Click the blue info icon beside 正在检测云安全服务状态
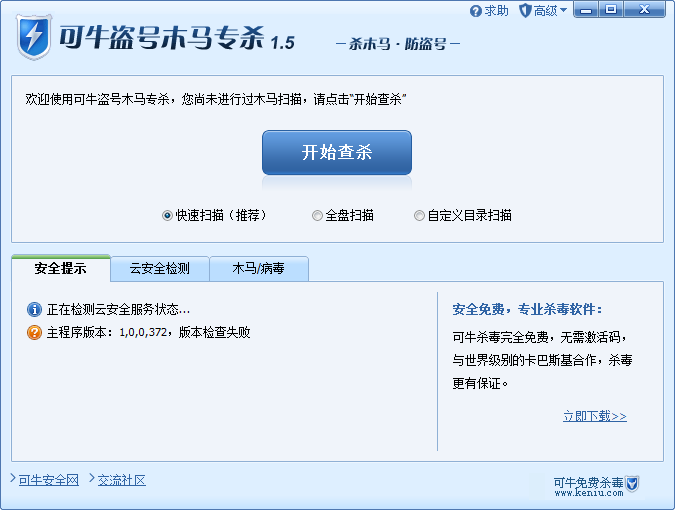The height and width of the screenshot is (510, 675). pos(34,309)
